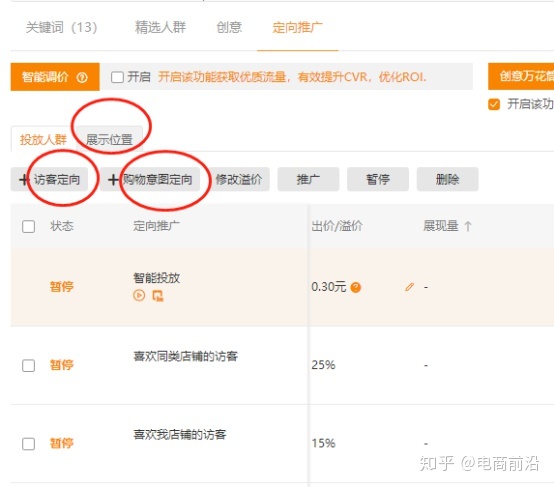Click the 15% premium value
The height and width of the screenshot is (487, 554).
point(323,443)
